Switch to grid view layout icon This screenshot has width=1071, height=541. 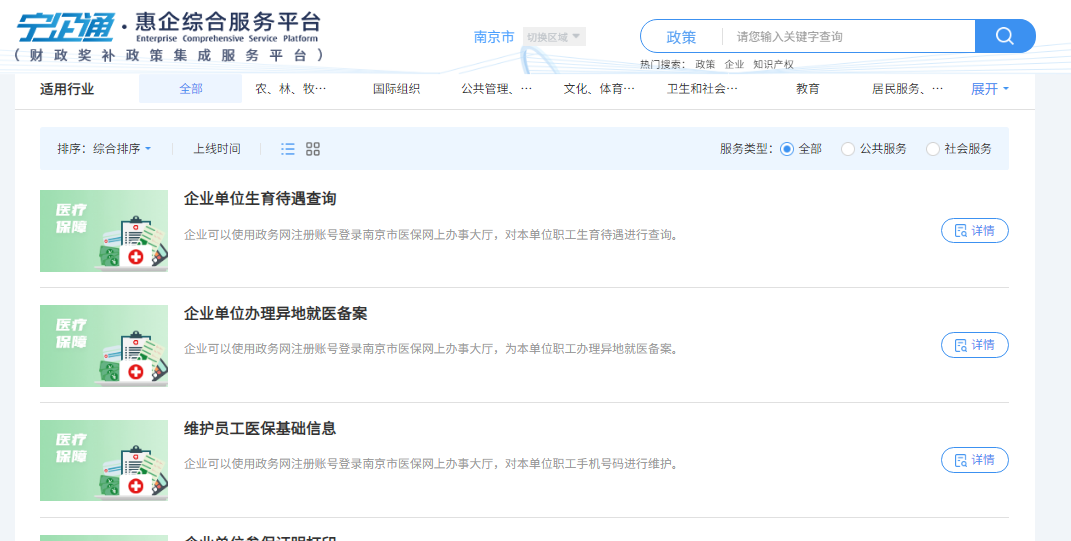click(313, 149)
